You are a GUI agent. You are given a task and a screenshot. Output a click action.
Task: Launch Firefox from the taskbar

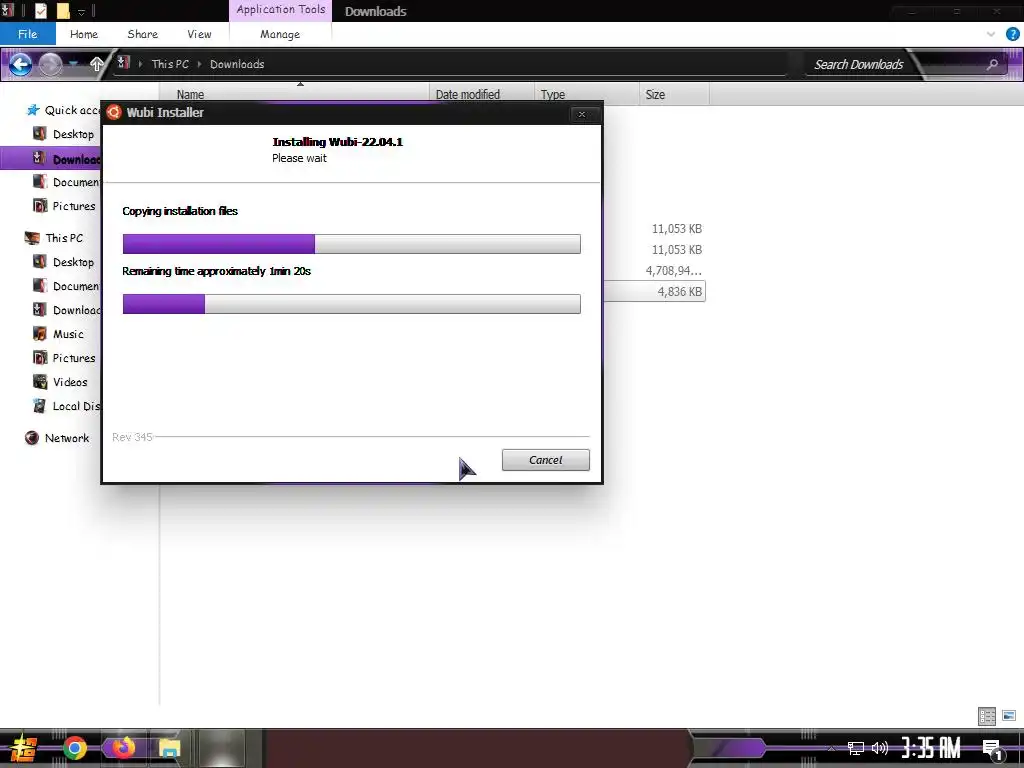pos(123,747)
